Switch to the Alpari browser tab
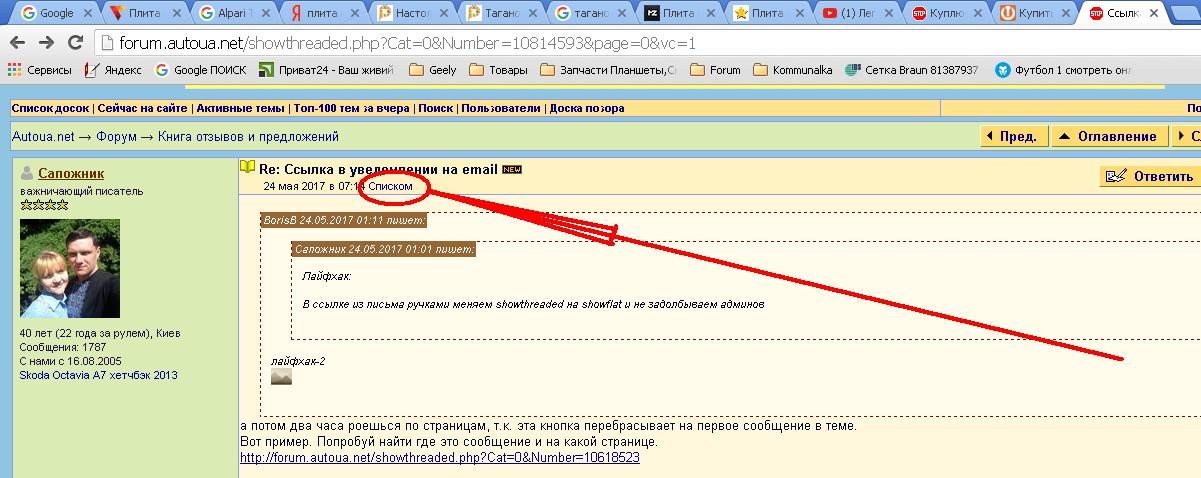Viewport: 1201px width, 478px height. click(230, 14)
